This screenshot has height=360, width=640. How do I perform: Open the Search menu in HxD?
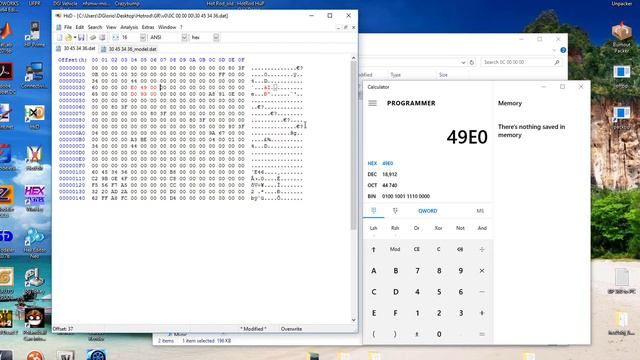[x=95, y=27]
